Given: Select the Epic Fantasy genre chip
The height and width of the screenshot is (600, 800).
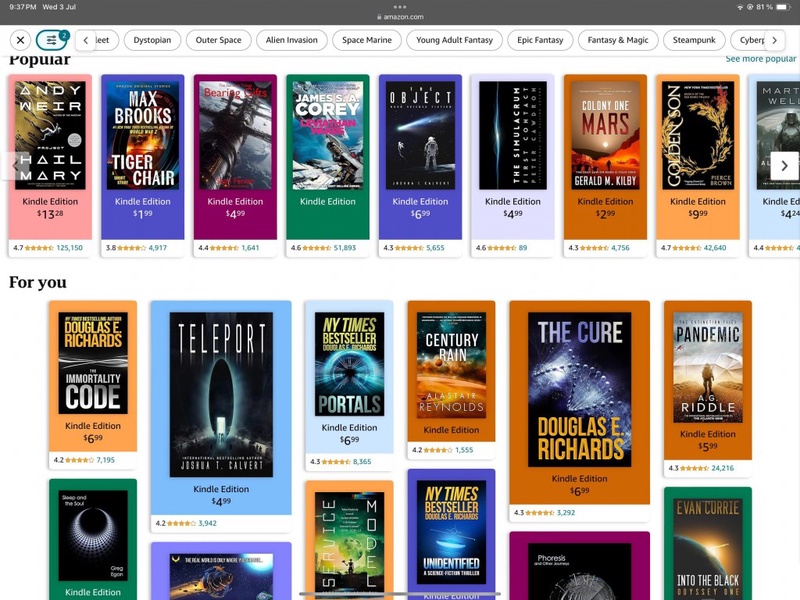Looking at the screenshot, I should 540,40.
